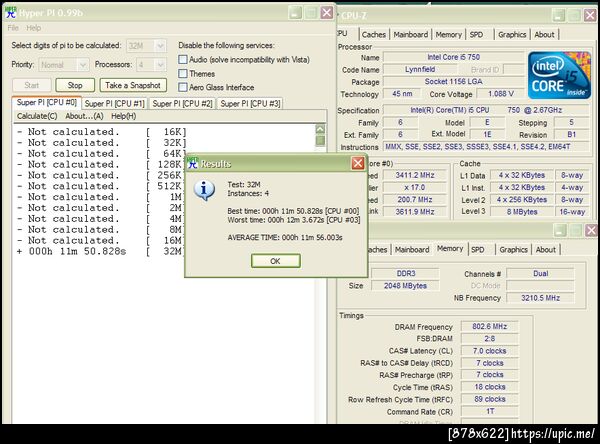This screenshot has height=444, width=600.
Task: Open About...(A) menu in Super PI
Action: click(x=84, y=116)
